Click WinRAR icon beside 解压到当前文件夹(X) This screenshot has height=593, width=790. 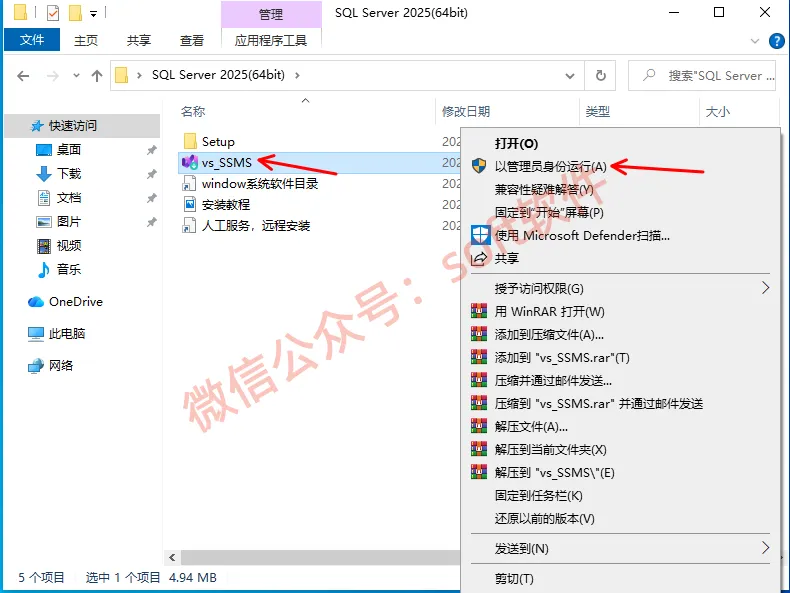tap(479, 449)
